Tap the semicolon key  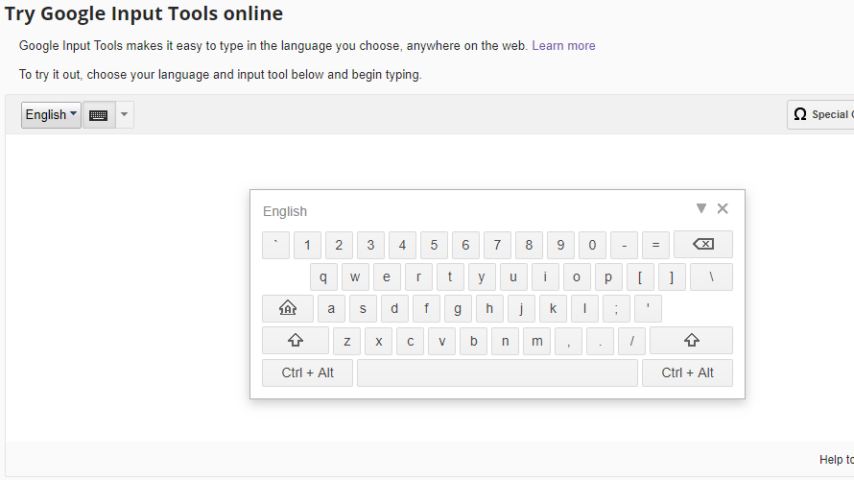click(x=616, y=308)
